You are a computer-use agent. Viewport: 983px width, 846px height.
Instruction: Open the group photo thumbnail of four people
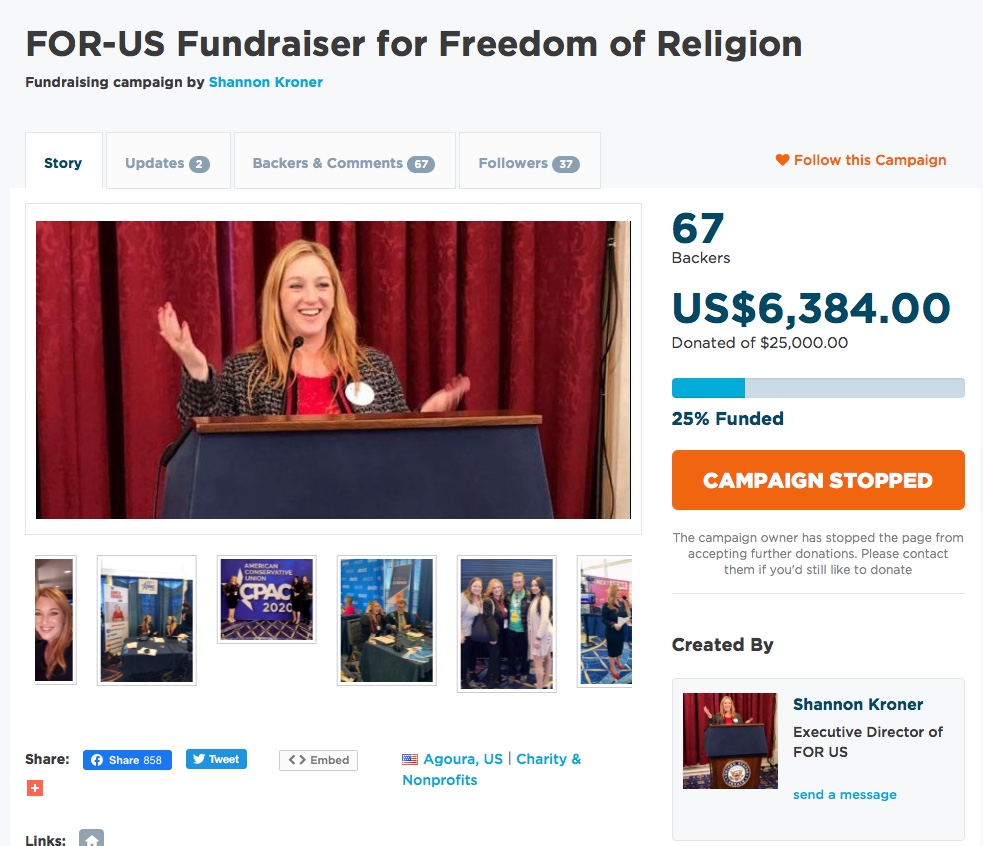click(x=507, y=624)
